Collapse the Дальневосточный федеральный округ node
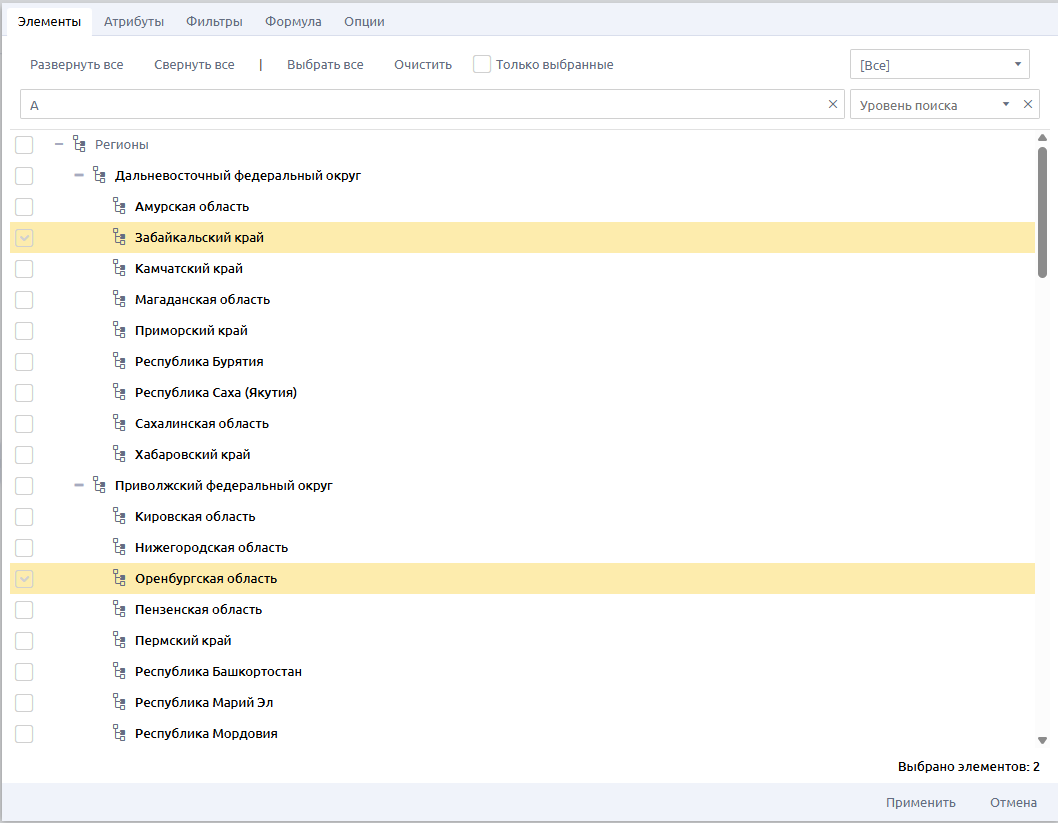 click(79, 176)
